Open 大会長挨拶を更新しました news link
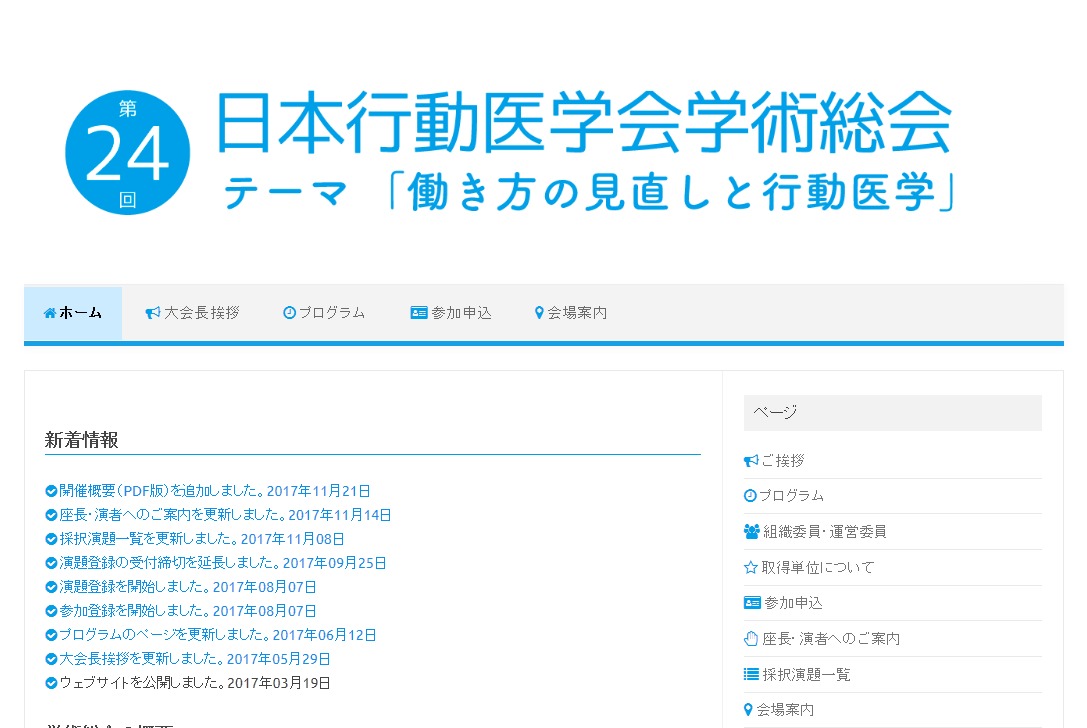This screenshot has height=728, width=1087. (195, 659)
